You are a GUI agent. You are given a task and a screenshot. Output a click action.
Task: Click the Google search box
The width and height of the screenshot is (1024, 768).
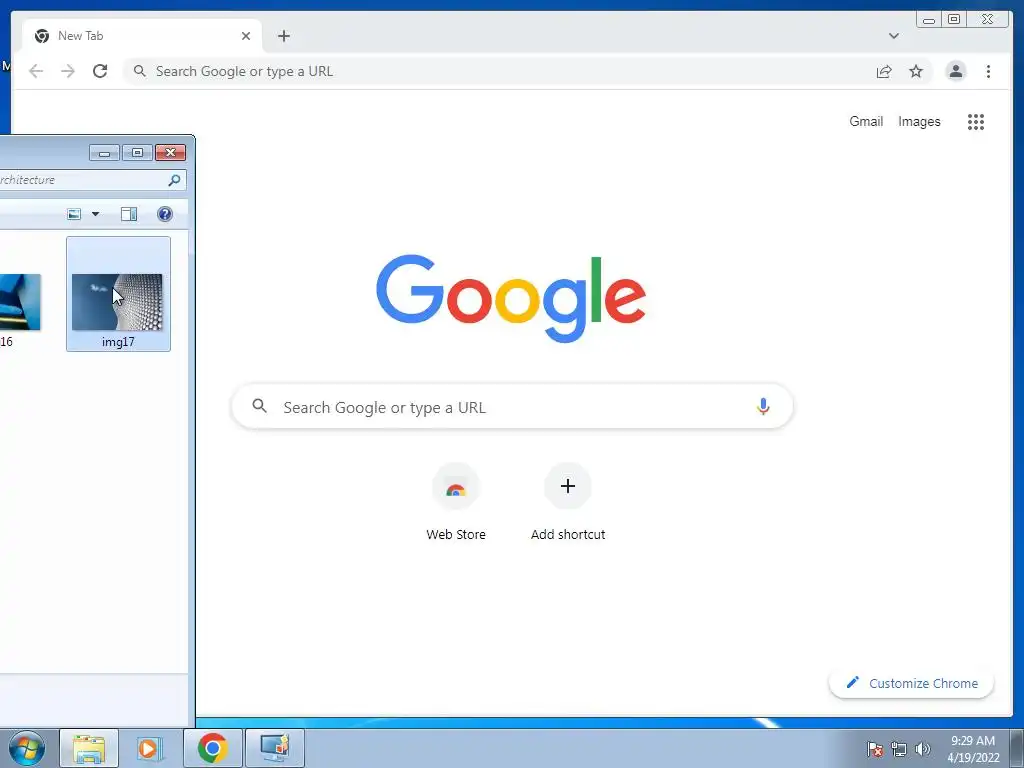pos(512,406)
